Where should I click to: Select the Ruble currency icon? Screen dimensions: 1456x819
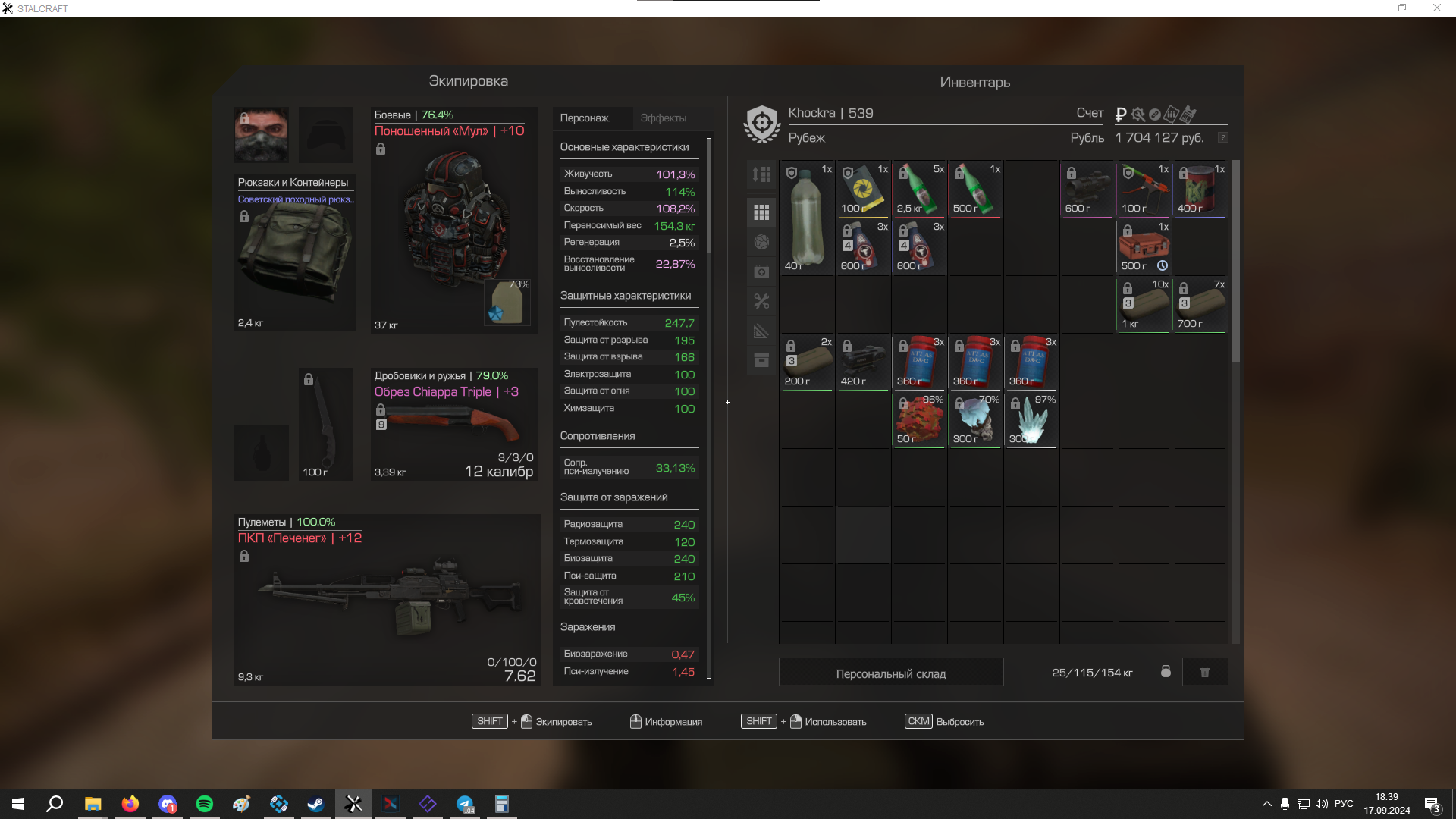pos(1121,115)
